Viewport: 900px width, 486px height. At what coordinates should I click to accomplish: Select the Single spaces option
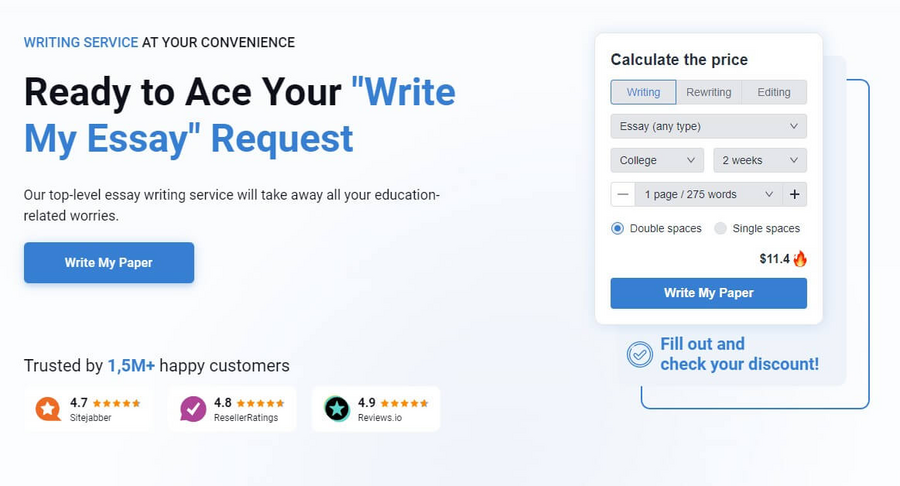(x=721, y=228)
